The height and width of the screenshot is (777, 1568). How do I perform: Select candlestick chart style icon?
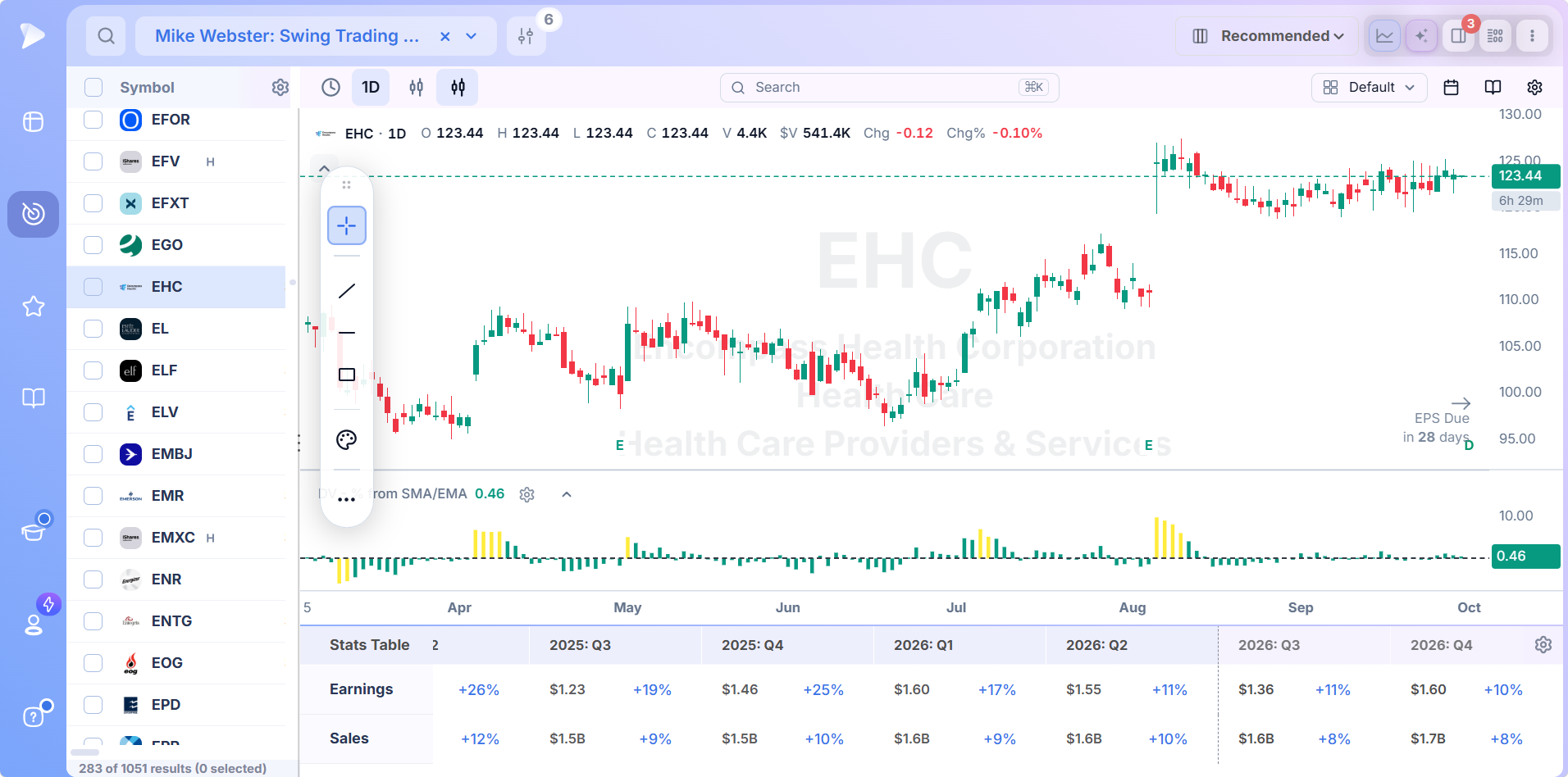coord(458,88)
